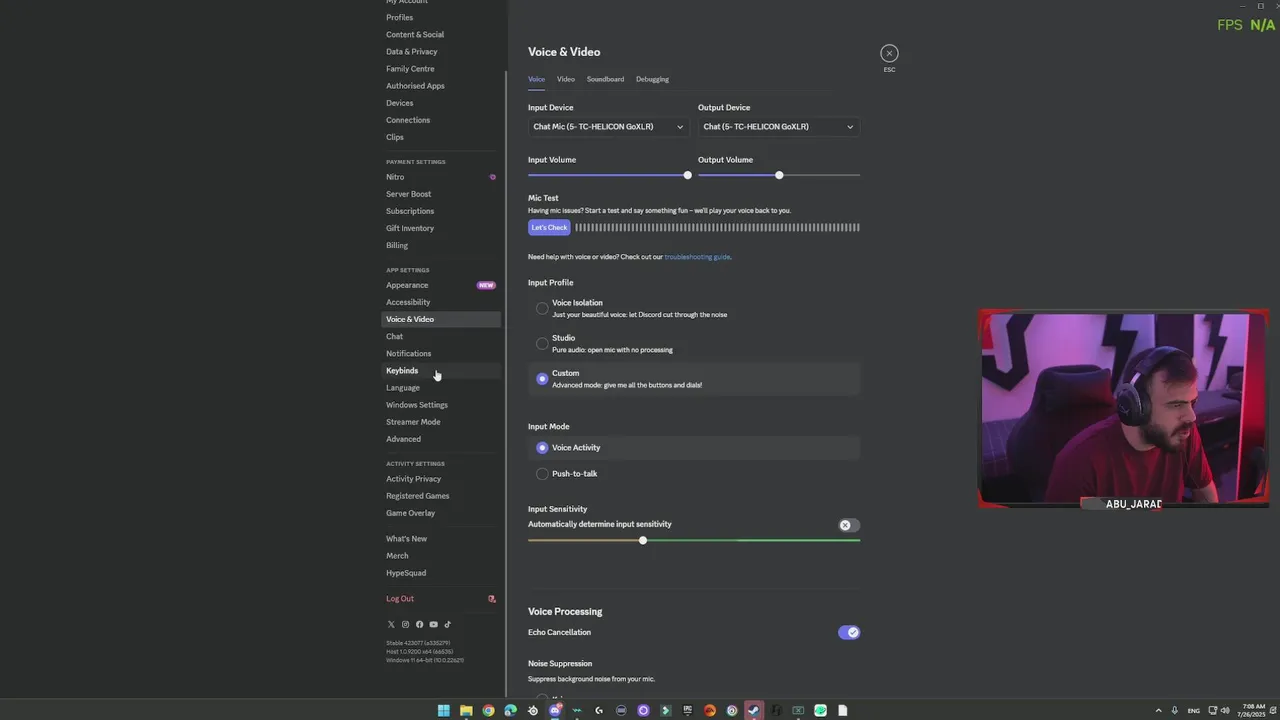Choose Push-to-talk input mode
Image resolution: width=1280 pixels, height=720 pixels.
tap(694, 474)
